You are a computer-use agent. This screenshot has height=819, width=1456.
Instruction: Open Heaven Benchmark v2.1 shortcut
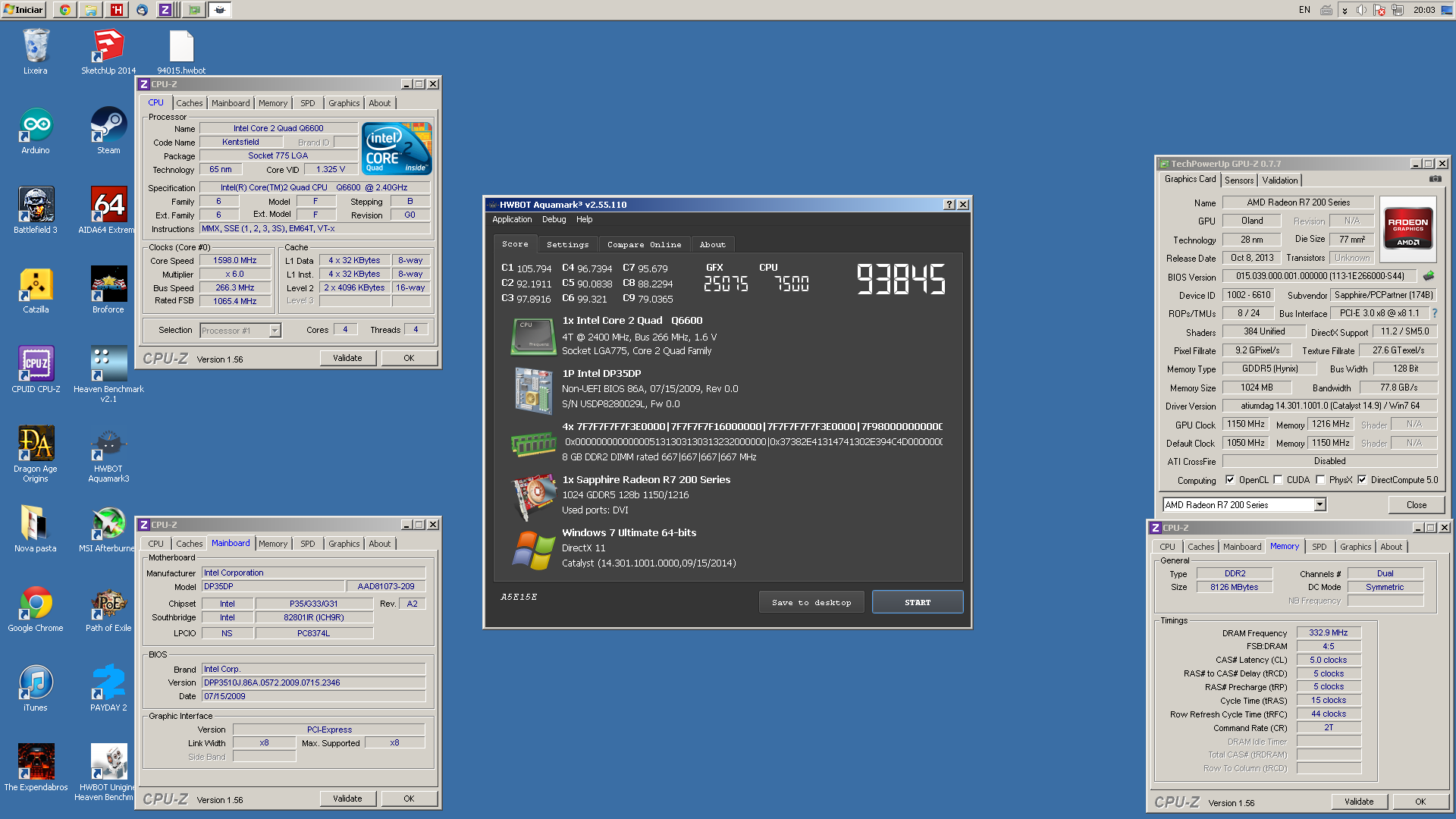[x=108, y=375]
